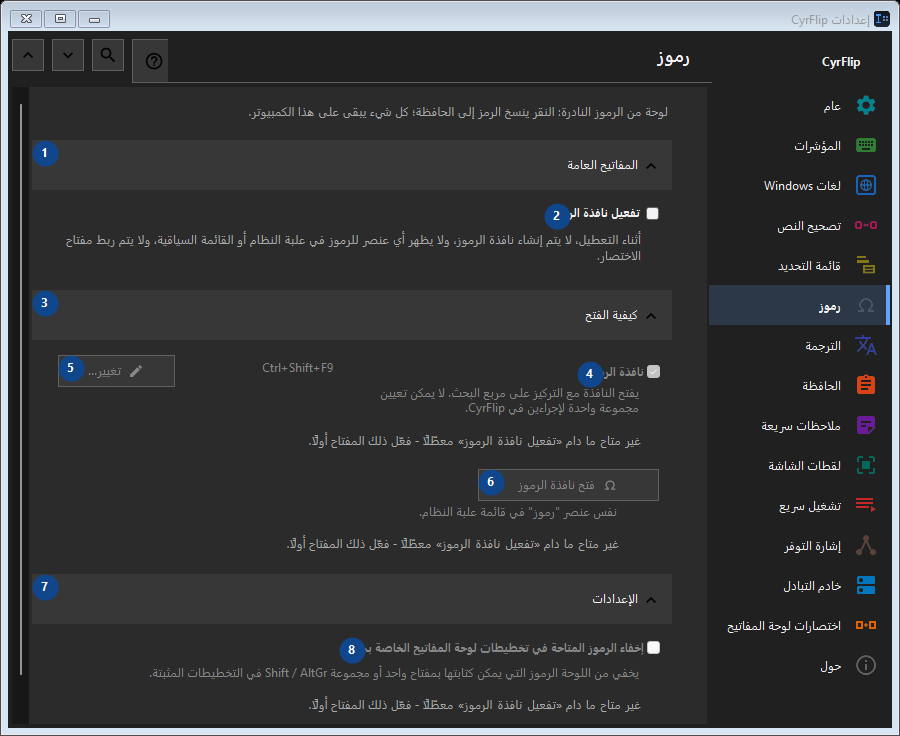Click the CyrFlip sidebar title
This screenshot has height=736, width=900.
point(841,62)
